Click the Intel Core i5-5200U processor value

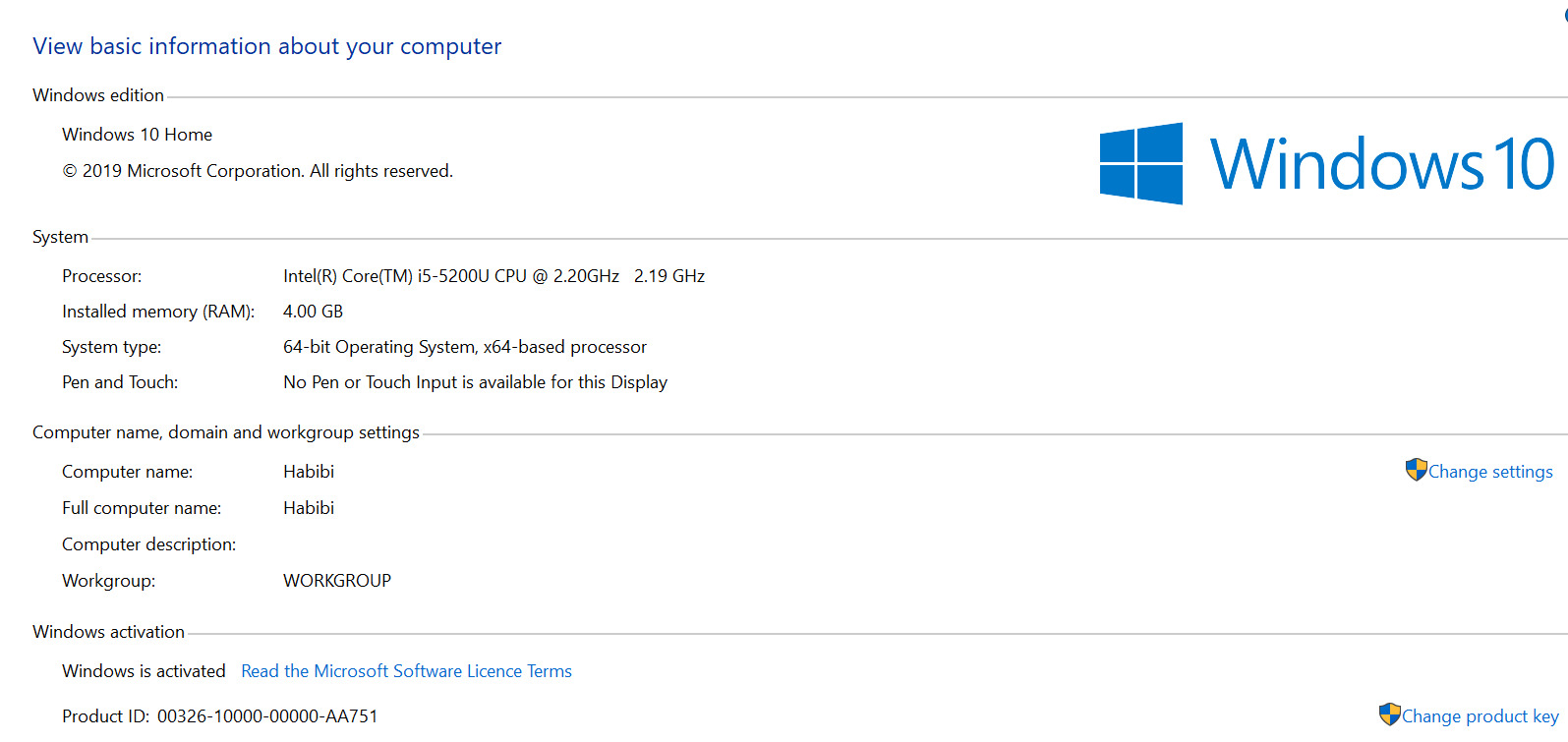pyautogui.click(x=494, y=276)
